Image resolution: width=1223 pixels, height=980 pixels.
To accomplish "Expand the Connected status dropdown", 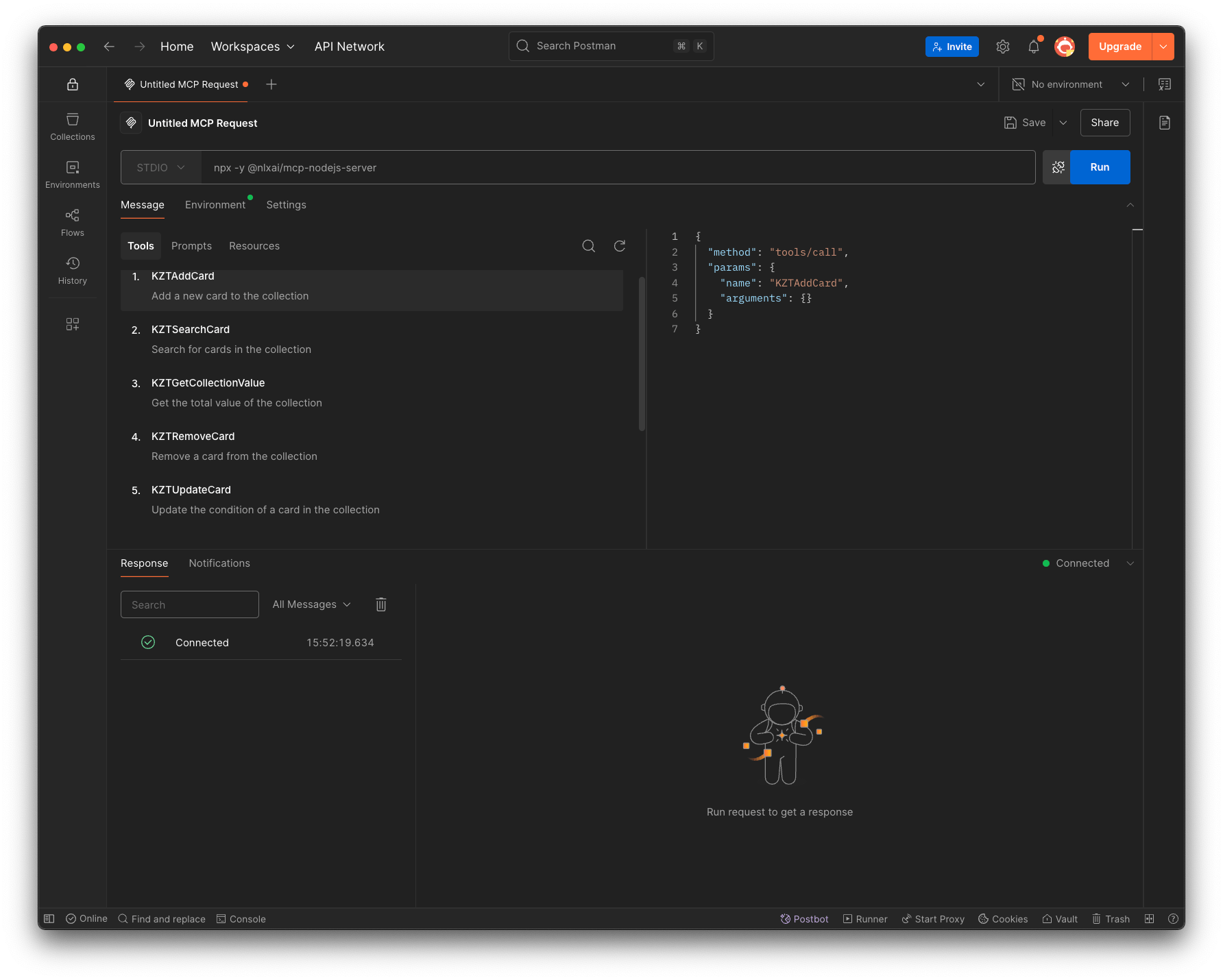I will (1130, 563).
